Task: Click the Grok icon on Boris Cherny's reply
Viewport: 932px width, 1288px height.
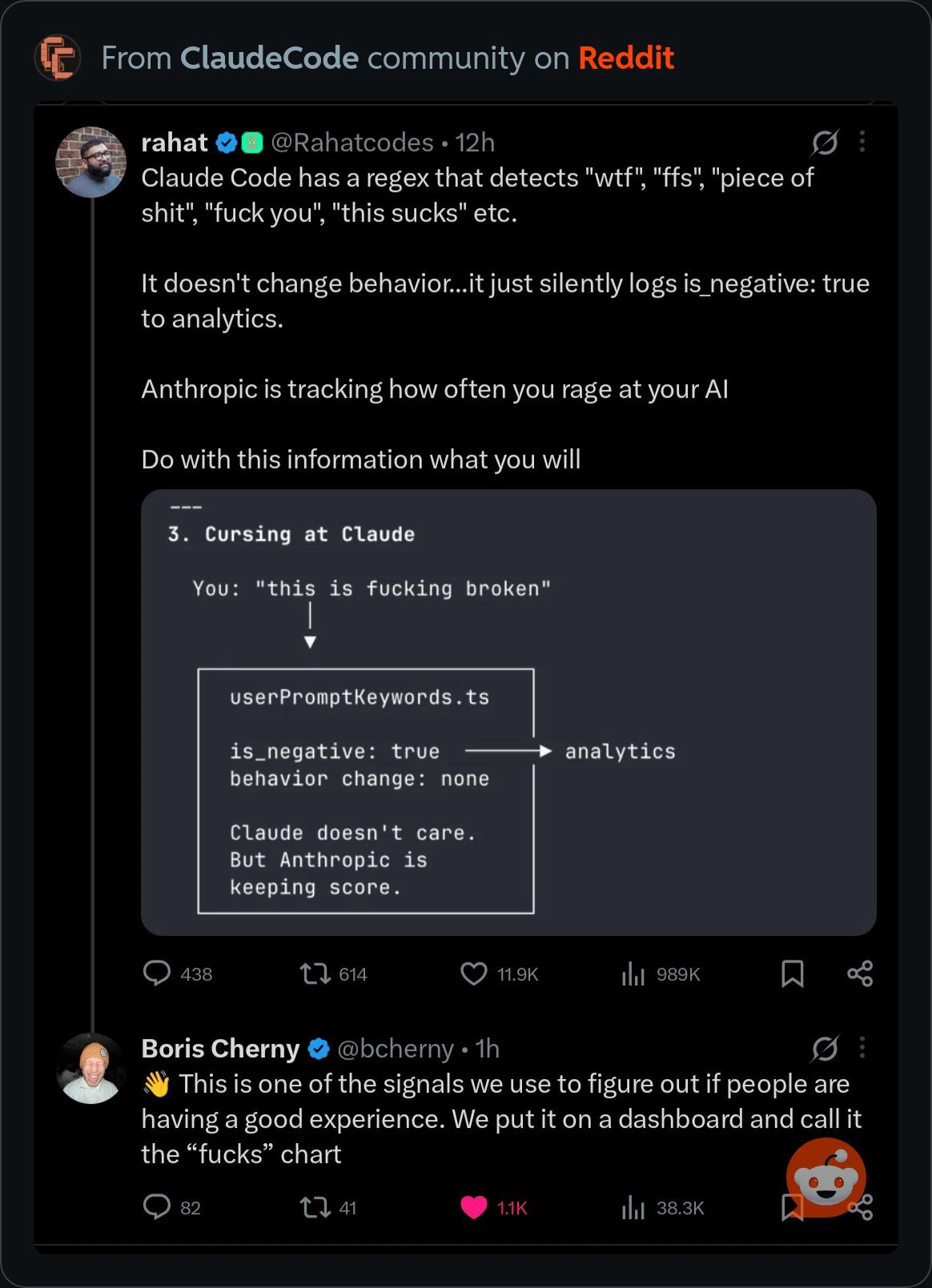Action: (x=825, y=1049)
